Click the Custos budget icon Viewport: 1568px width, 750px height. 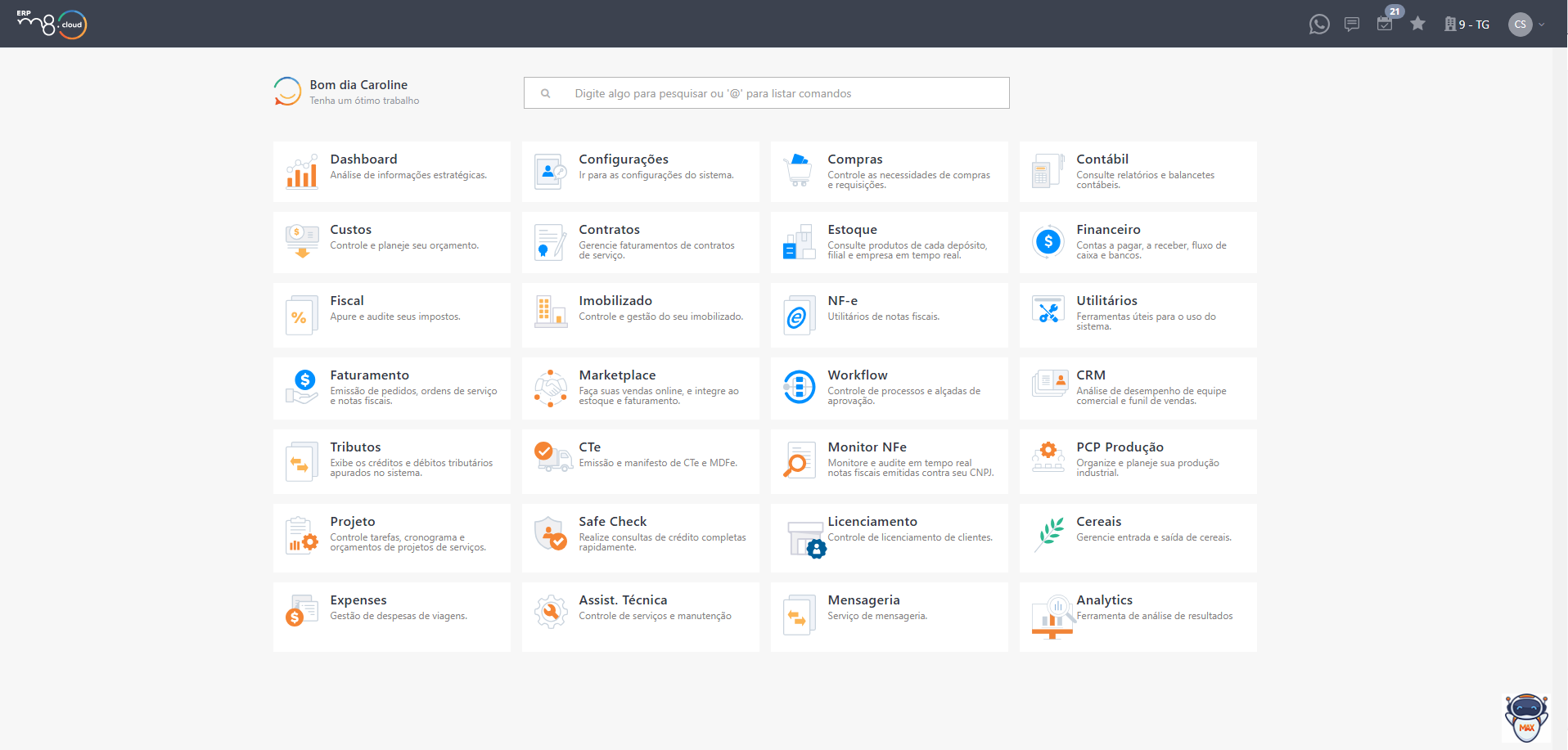(302, 242)
